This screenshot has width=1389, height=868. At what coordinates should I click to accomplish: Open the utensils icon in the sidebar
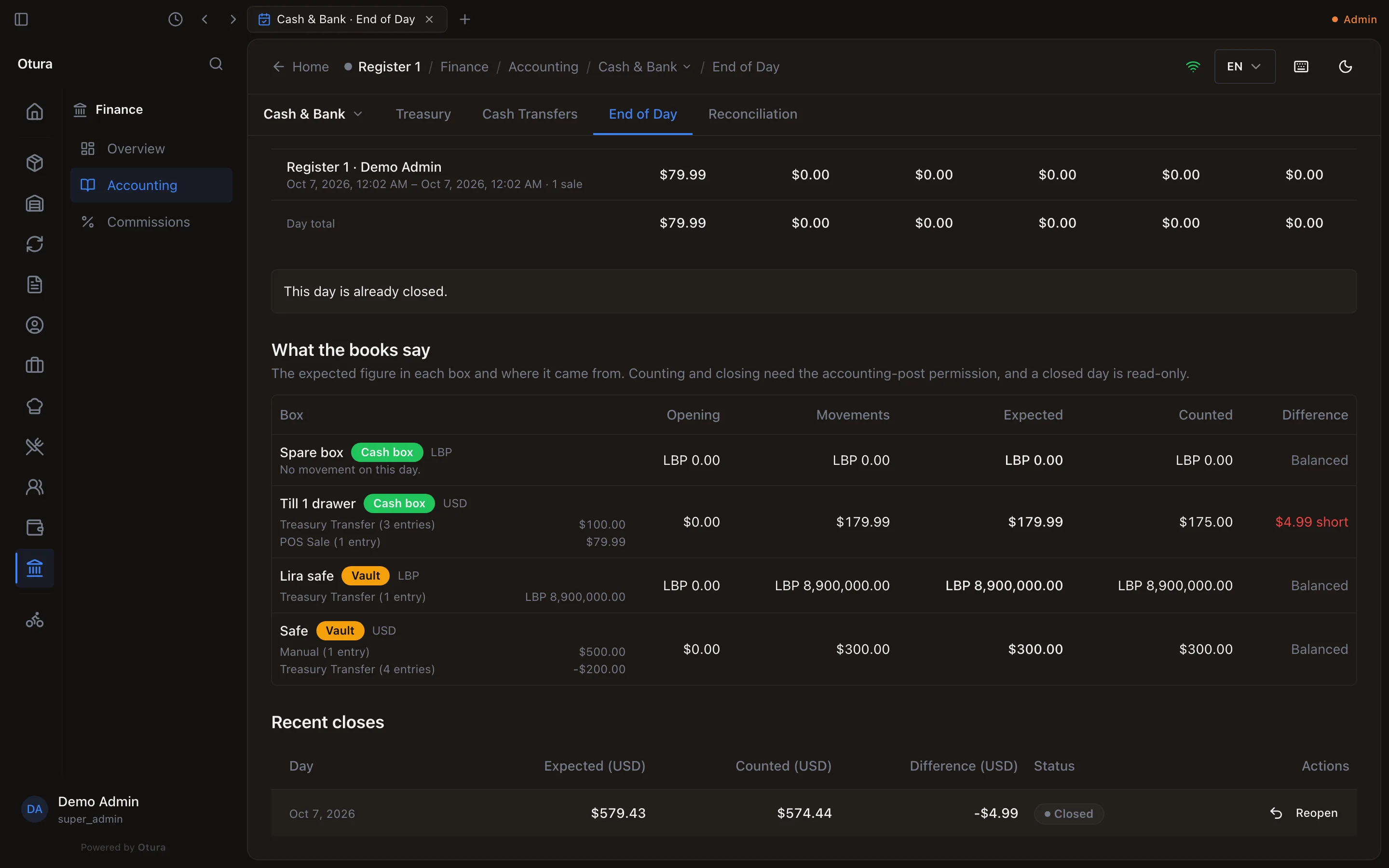34,446
